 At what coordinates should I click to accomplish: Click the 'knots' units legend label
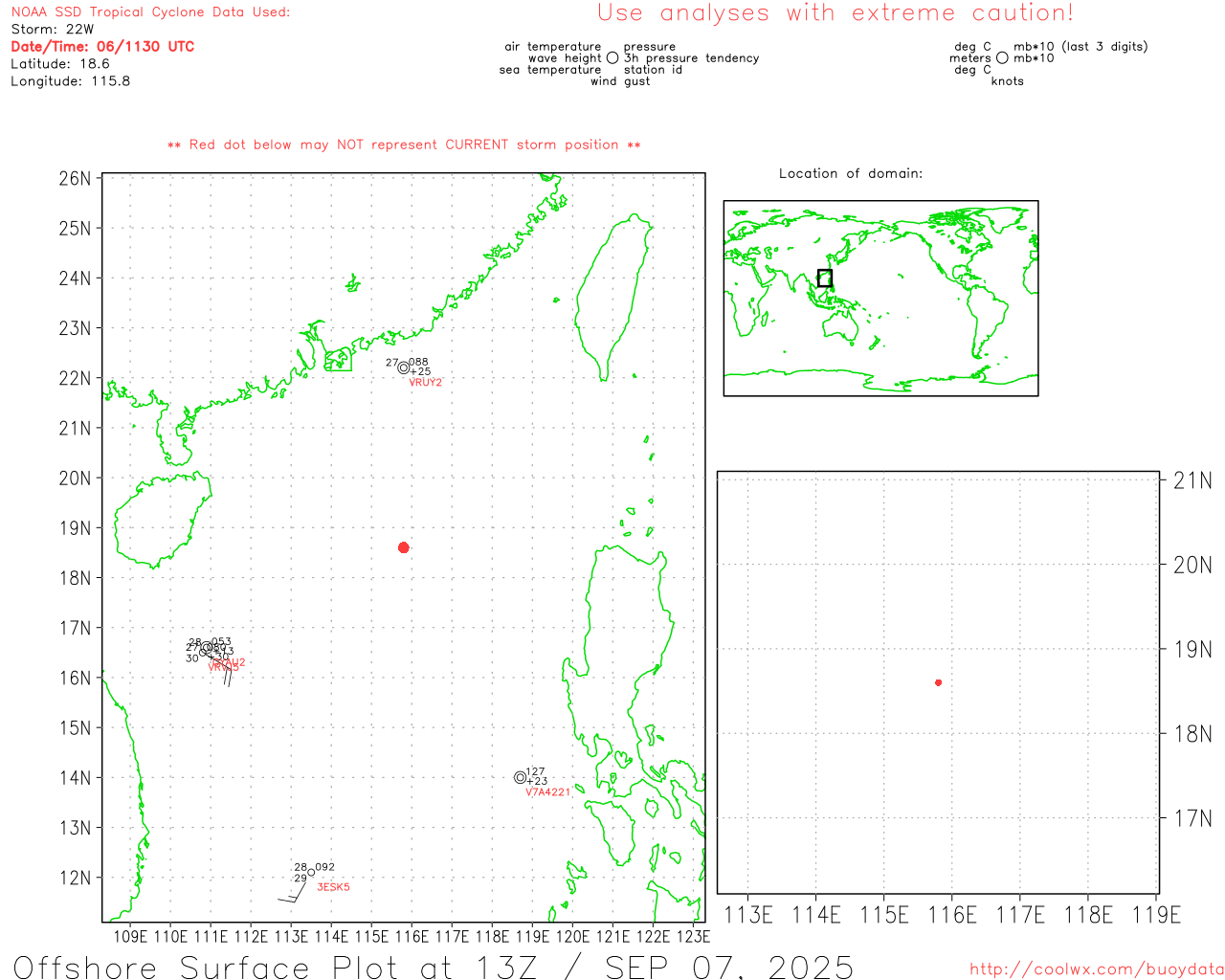pyautogui.click(x=1007, y=81)
